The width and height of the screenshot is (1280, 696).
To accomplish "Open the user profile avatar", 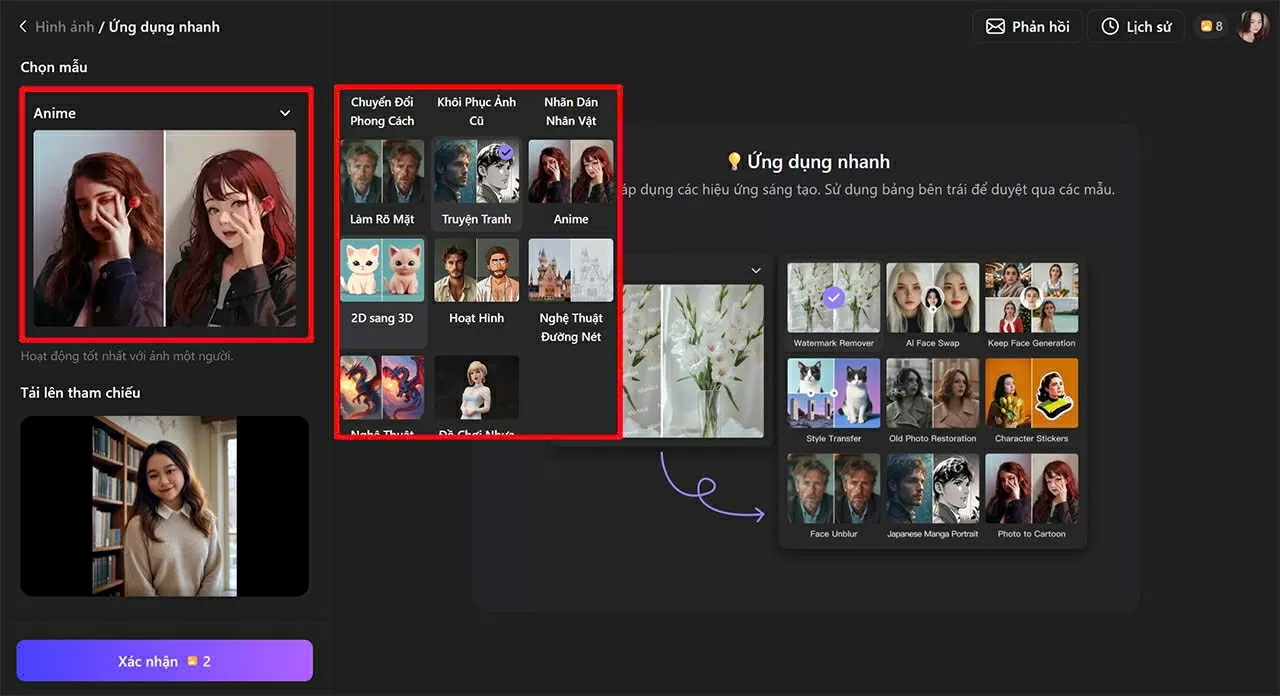I will 1253,27.
